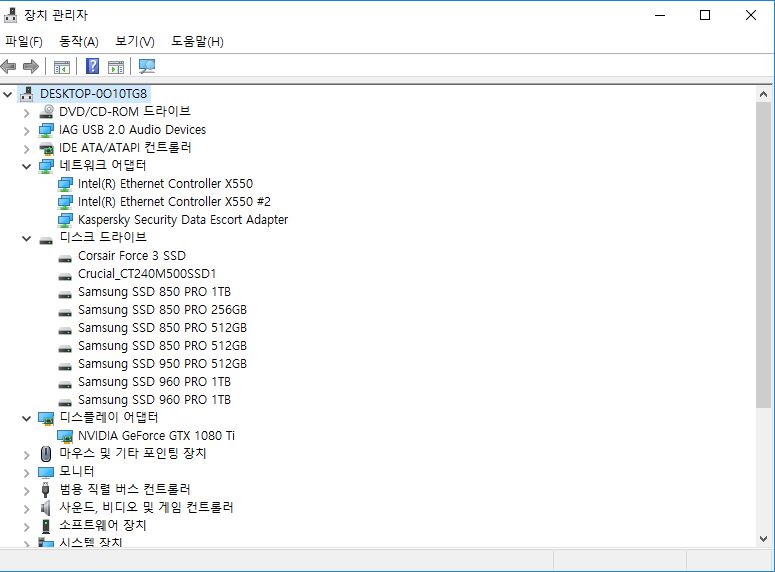Click the 네트워크 어댑터 category icon
This screenshot has width=775, height=572.
click(46, 166)
